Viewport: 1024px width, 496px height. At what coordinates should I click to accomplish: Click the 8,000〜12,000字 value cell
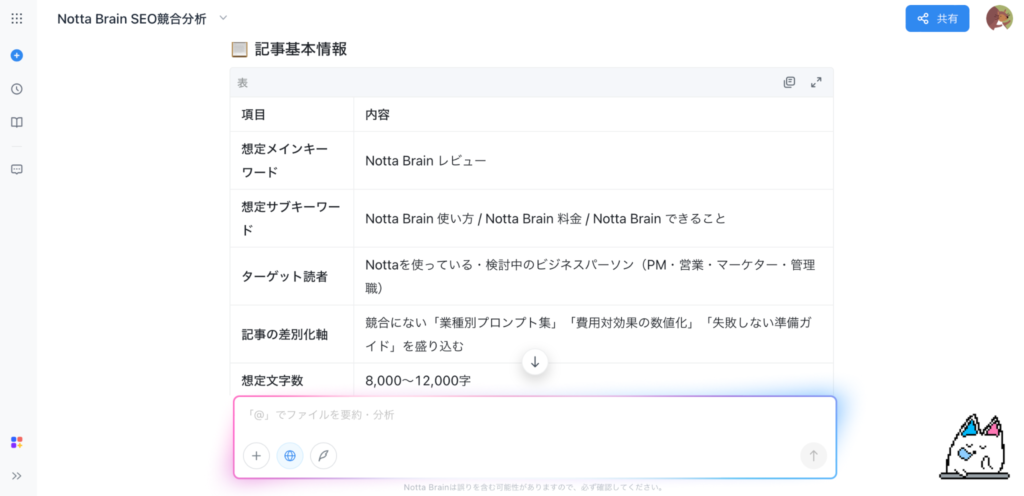pyautogui.click(x=594, y=380)
